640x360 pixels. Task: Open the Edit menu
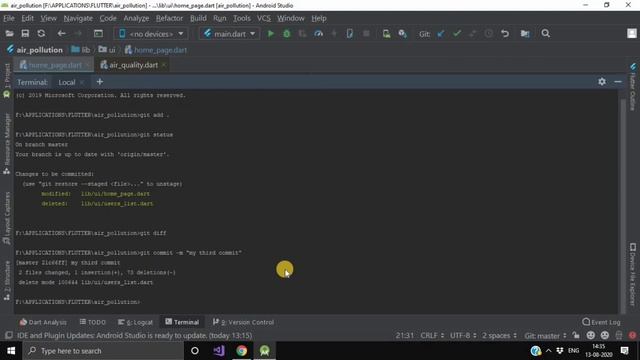tap(27, 18)
